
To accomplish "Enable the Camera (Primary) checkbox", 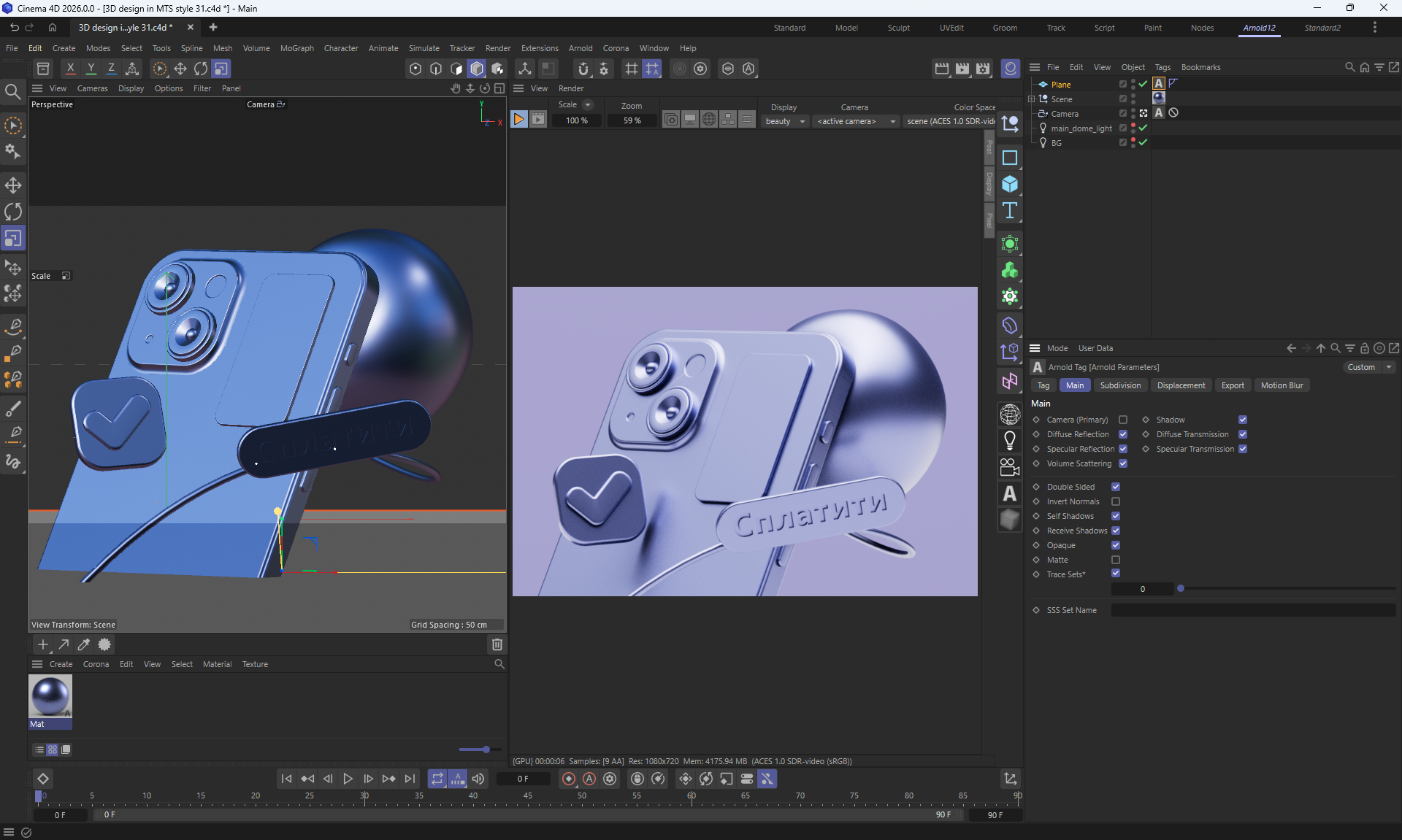I will [1123, 420].
